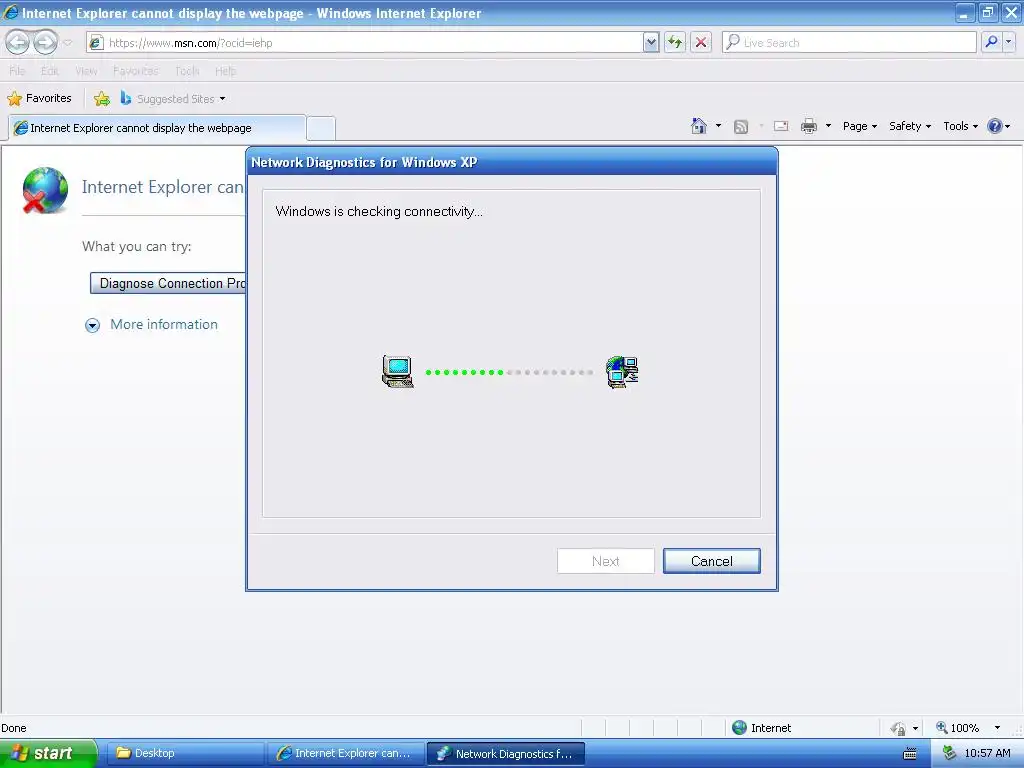The width and height of the screenshot is (1024, 768).
Task: Click the keyboard icon in system tray
Action: (910, 754)
